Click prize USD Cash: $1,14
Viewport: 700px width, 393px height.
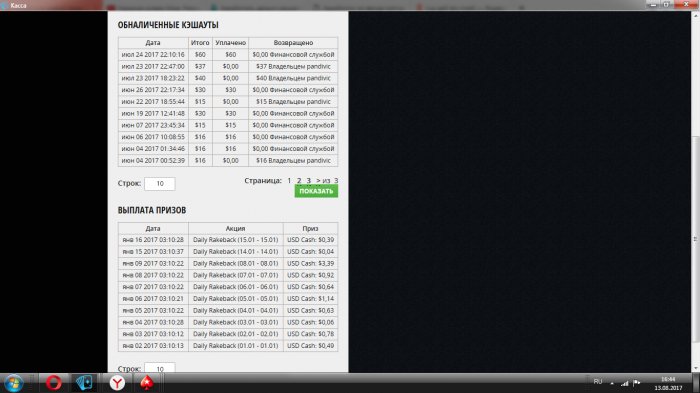point(310,299)
